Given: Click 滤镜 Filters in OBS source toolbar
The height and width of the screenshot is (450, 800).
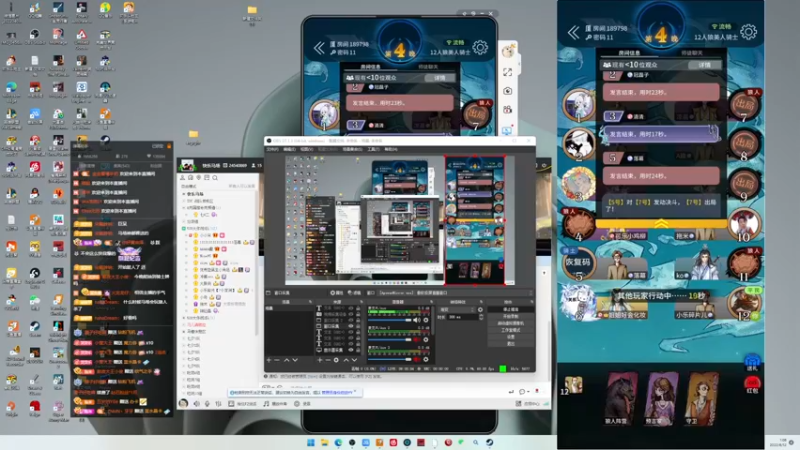Looking at the screenshot, I should coord(354,293).
